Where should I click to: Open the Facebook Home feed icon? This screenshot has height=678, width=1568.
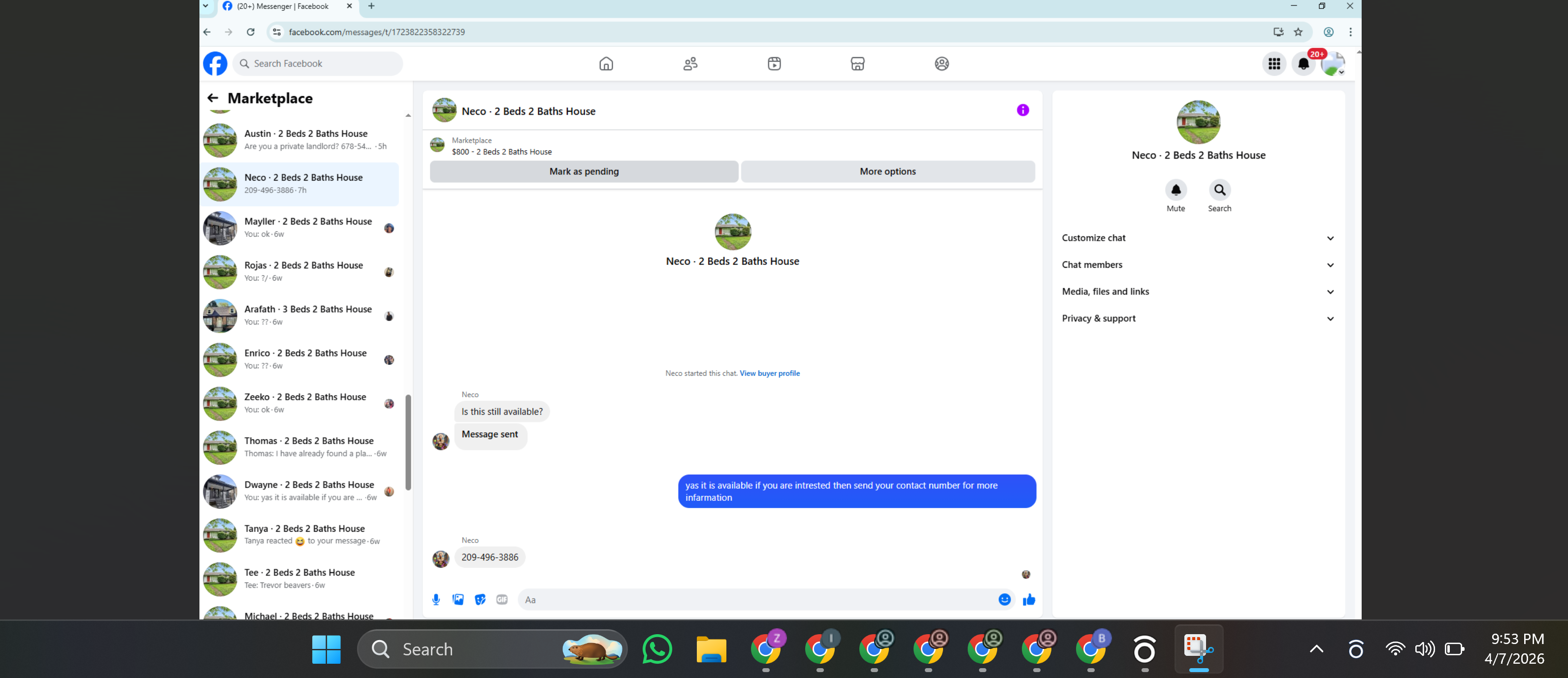[606, 64]
